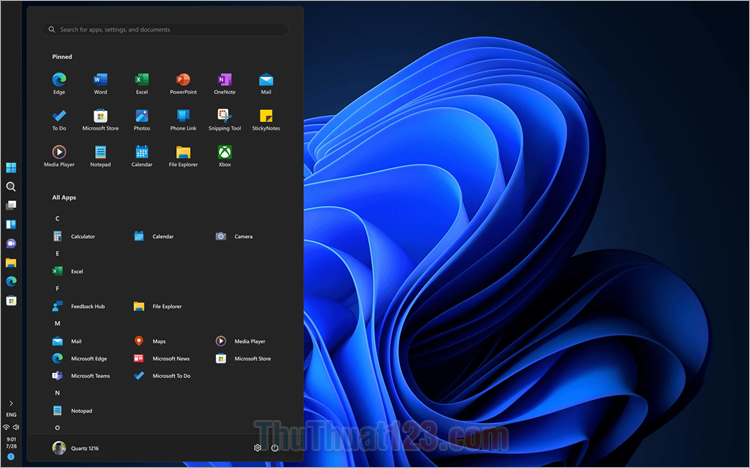The width and height of the screenshot is (750, 468).
Task: Switch ENG input language indicator
Action: (11, 415)
